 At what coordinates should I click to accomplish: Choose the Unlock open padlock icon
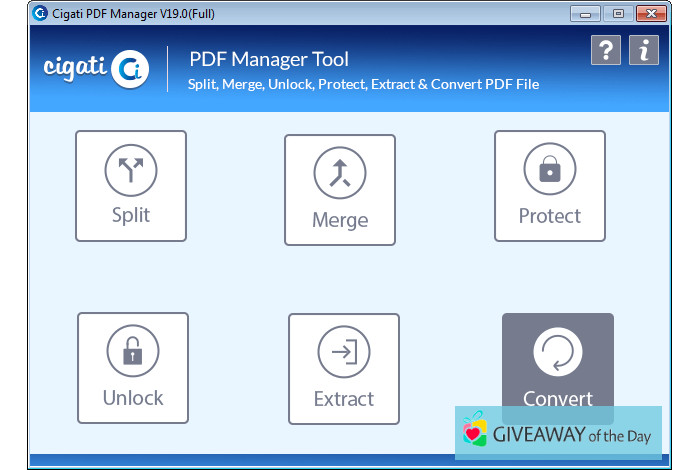pos(133,352)
